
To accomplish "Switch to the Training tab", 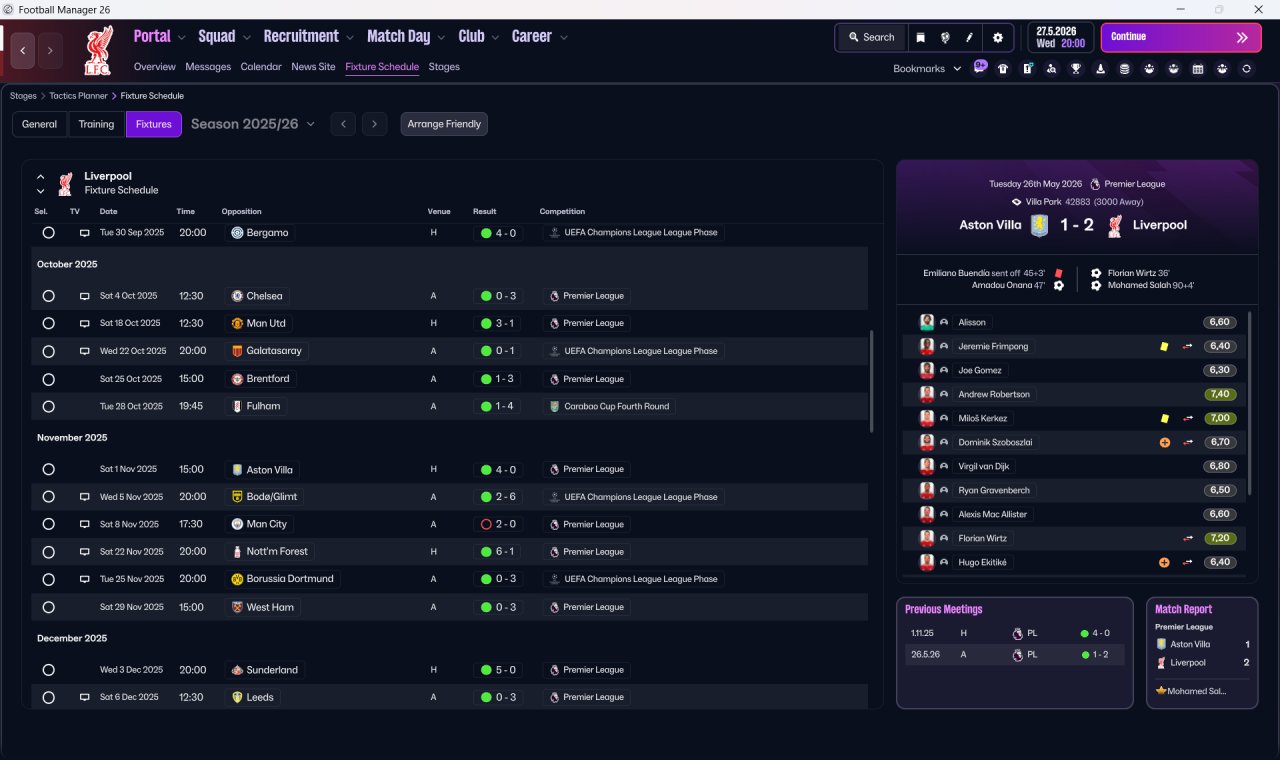I will point(96,124).
